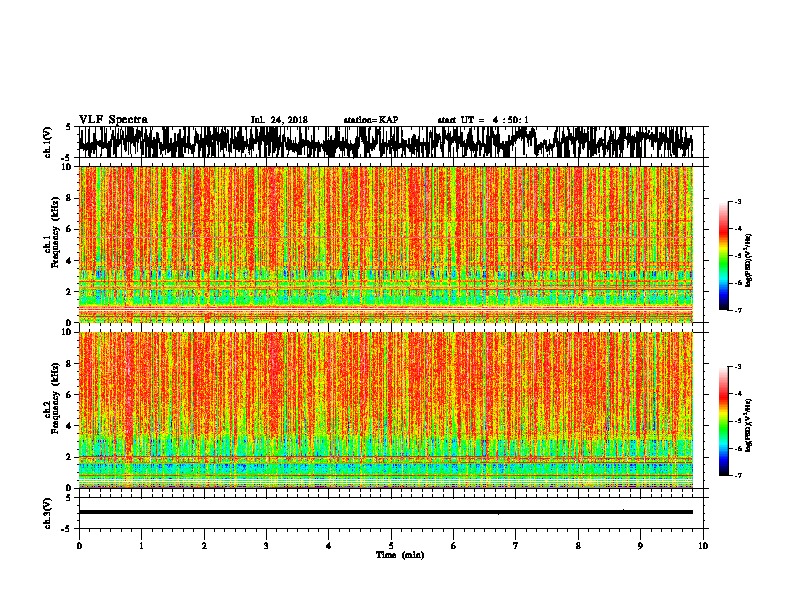This screenshot has width=792, height=612.
Task: Click the ch.2 colorbar log(PSD) unit label
Action: point(749,425)
